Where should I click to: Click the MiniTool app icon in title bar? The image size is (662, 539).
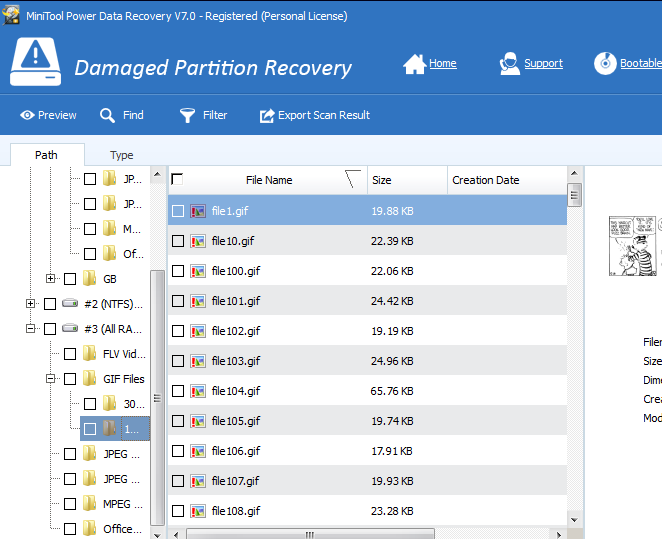11,16
